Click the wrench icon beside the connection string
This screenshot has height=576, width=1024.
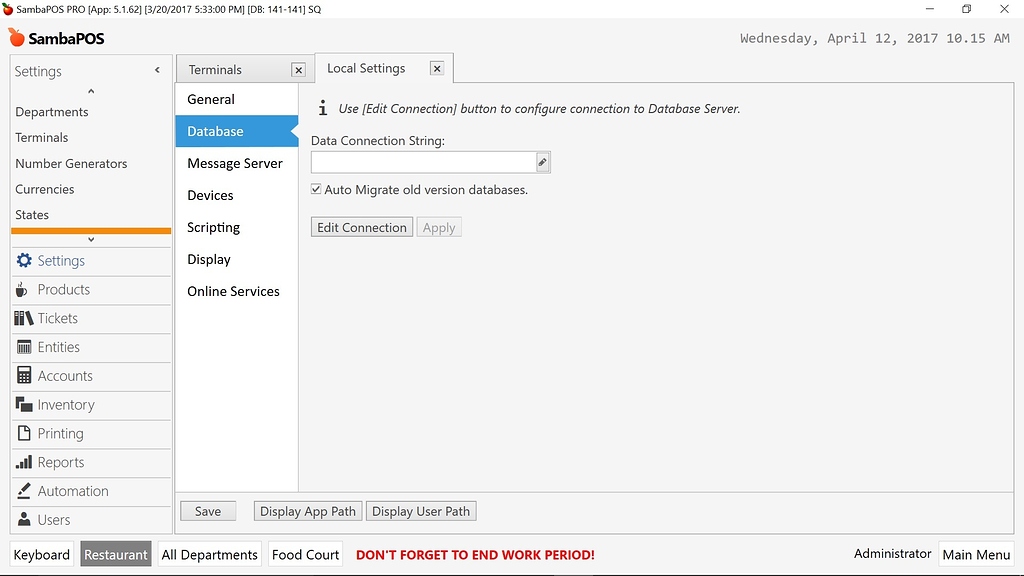pyautogui.click(x=542, y=161)
